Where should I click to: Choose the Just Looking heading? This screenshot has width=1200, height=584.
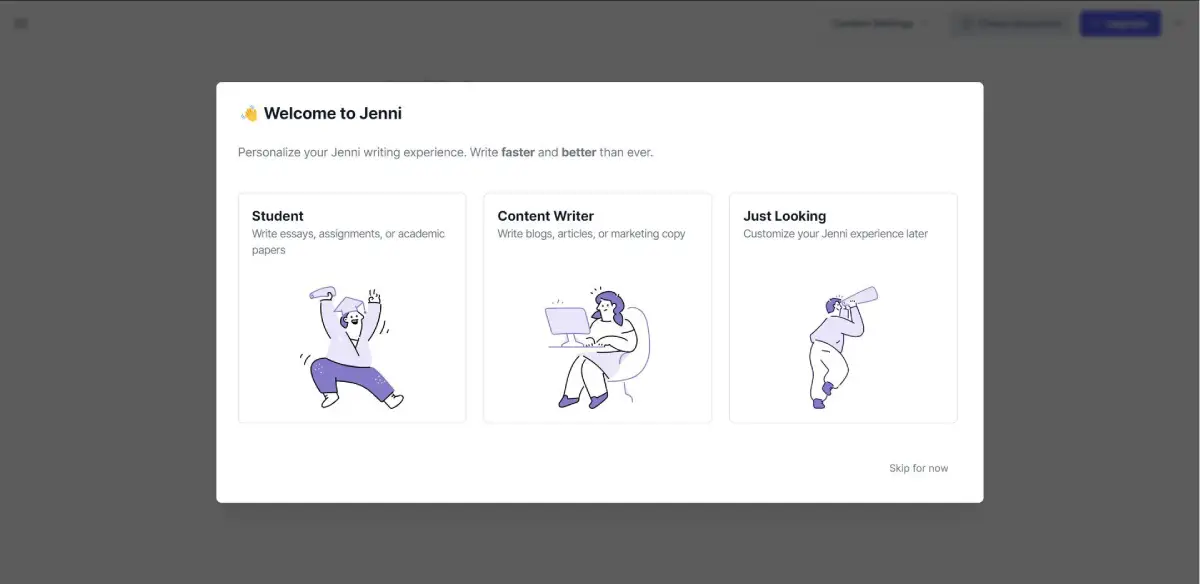coord(784,216)
